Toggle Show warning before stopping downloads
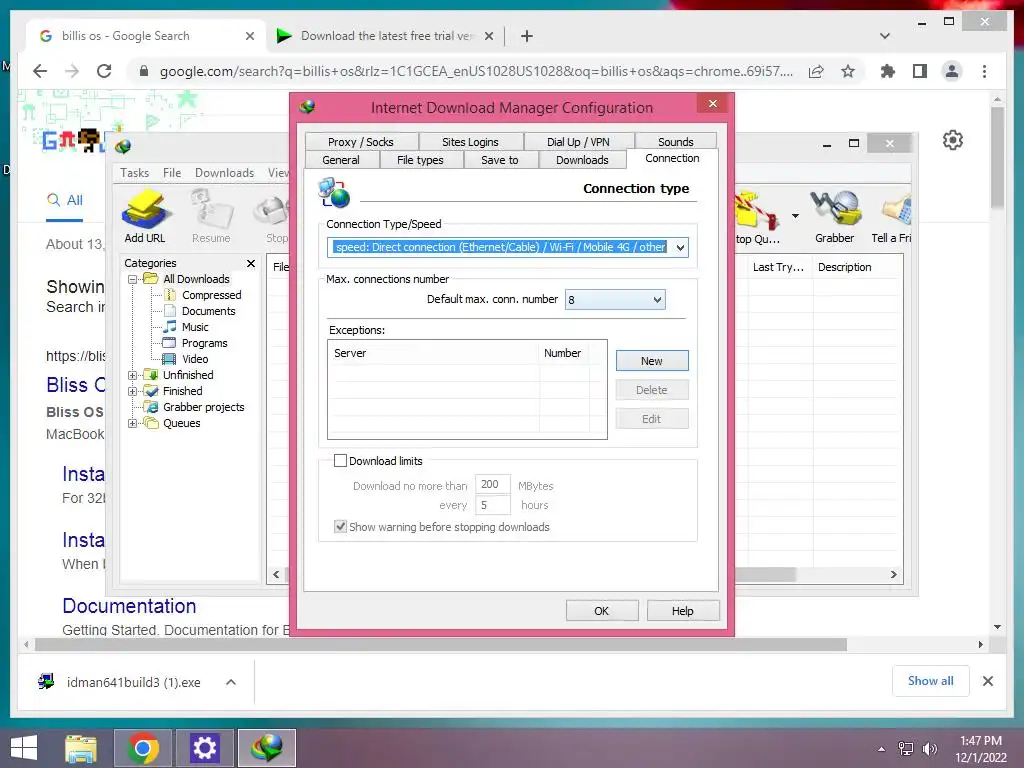The width and height of the screenshot is (1024, 768). (340, 526)
